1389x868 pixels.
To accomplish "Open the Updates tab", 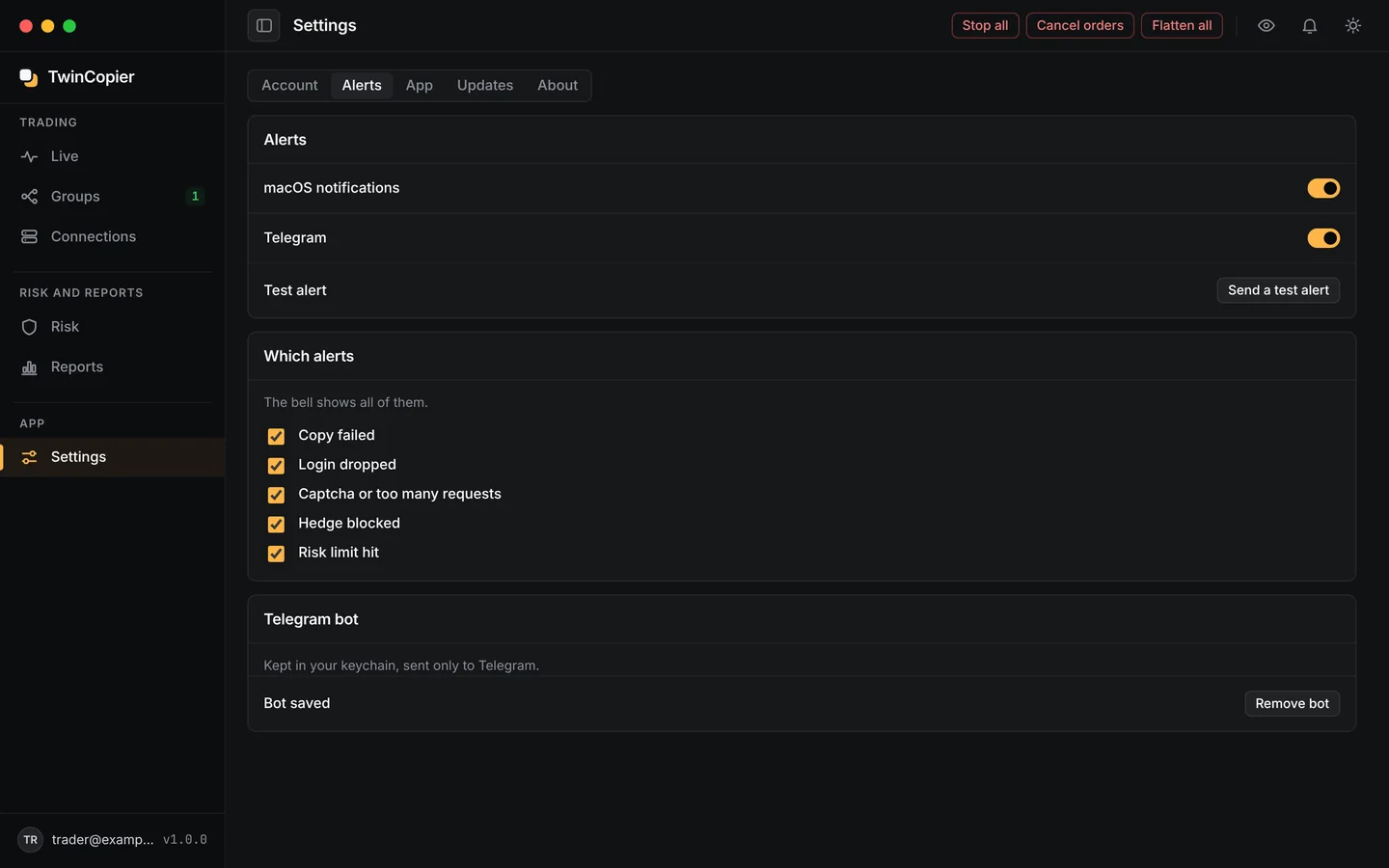I will [x=485, y=86].
